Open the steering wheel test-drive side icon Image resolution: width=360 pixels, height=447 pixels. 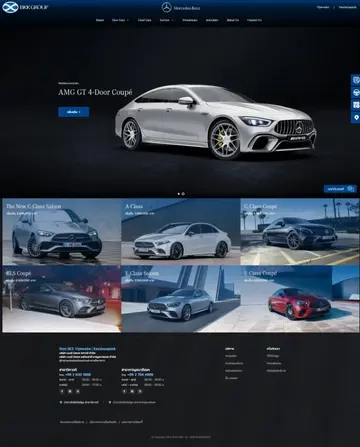[x=356, y=92]
